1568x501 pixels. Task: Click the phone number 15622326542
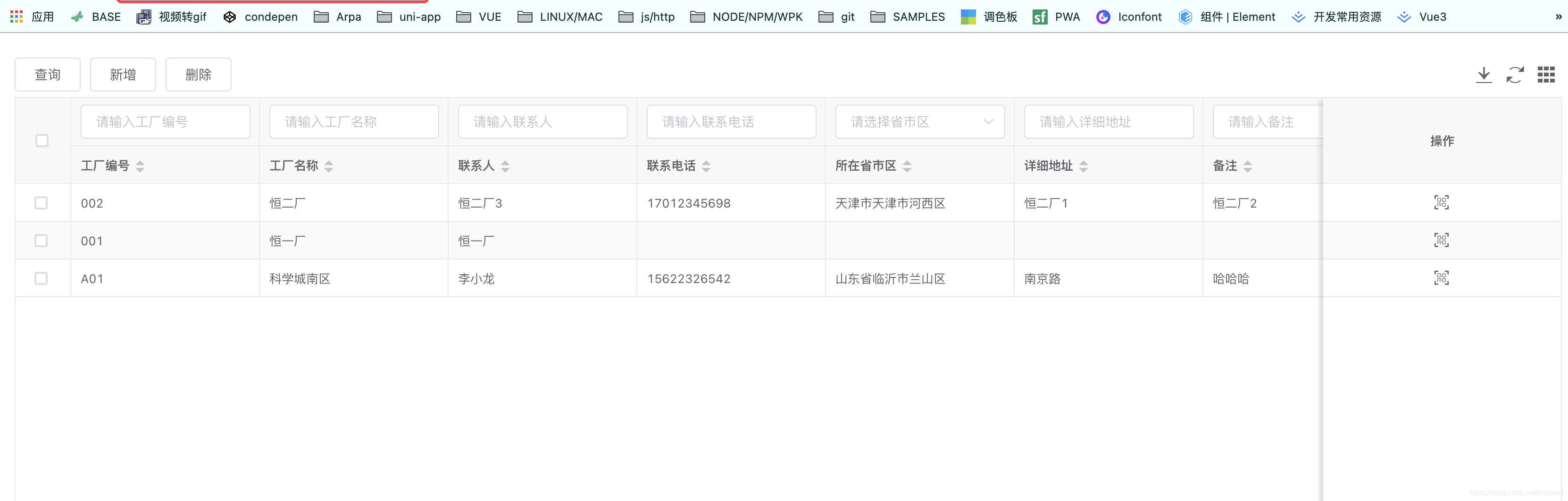click(x=689, y=279)
